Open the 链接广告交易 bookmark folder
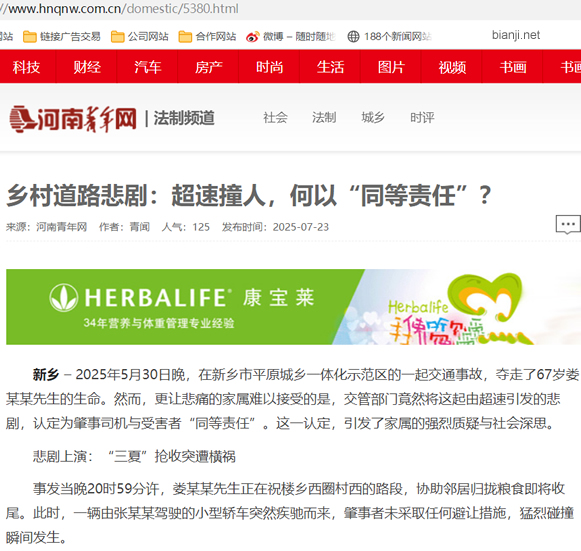The height and width of the screenshot is (551, 581). [x=62, y=36]
